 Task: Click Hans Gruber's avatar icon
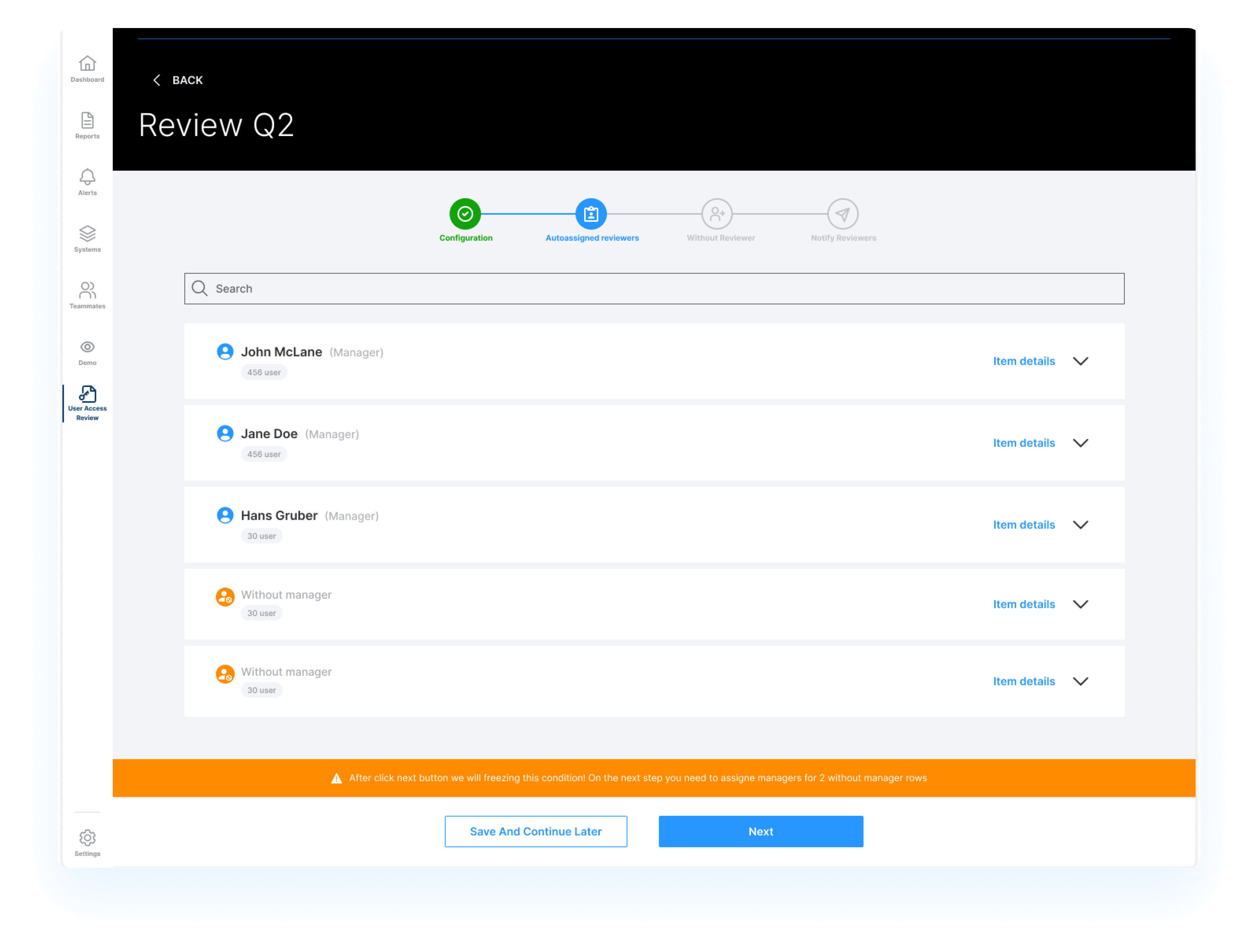coord(225,516)
